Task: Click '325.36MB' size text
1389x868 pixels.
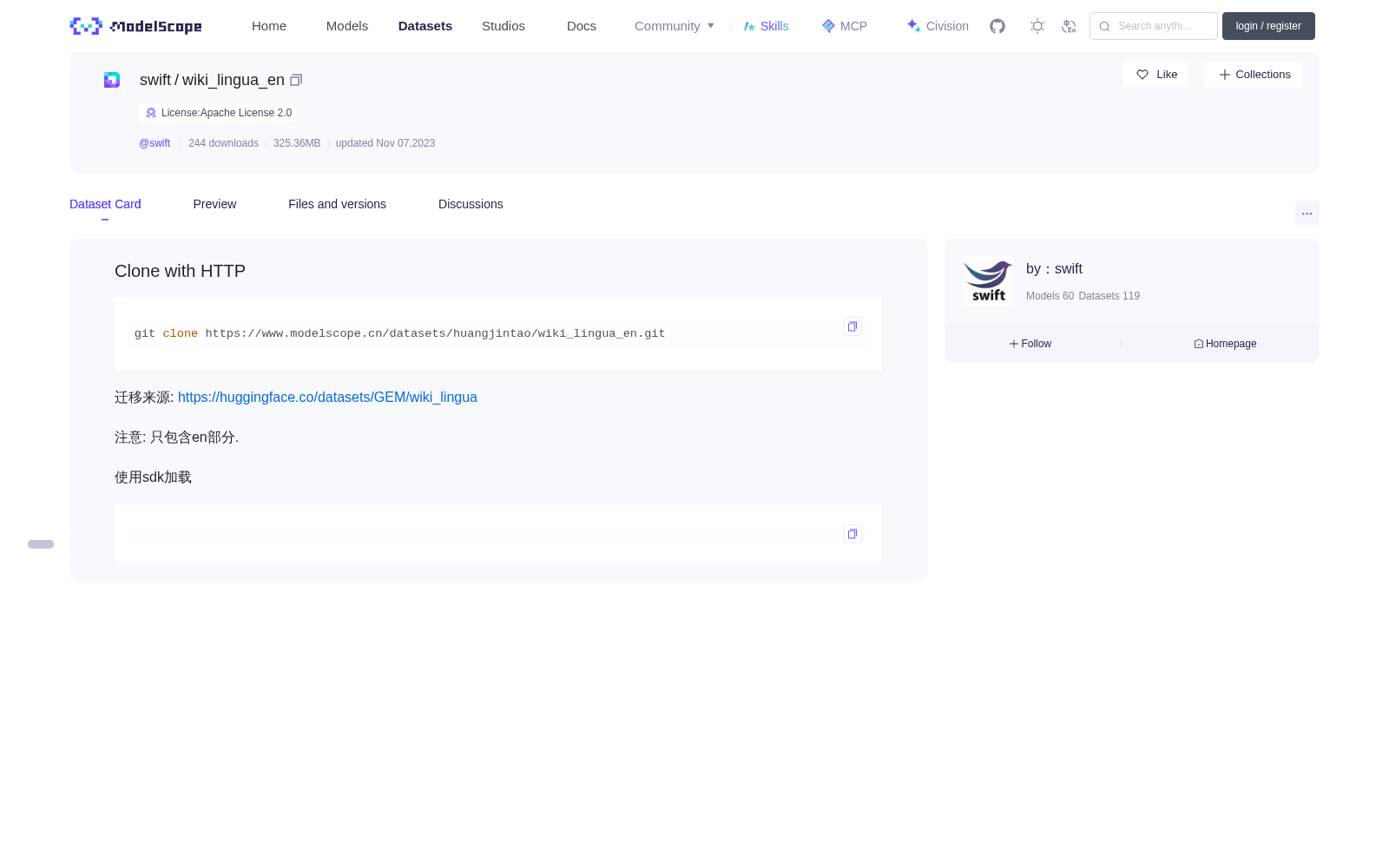Action: point(297,143)
